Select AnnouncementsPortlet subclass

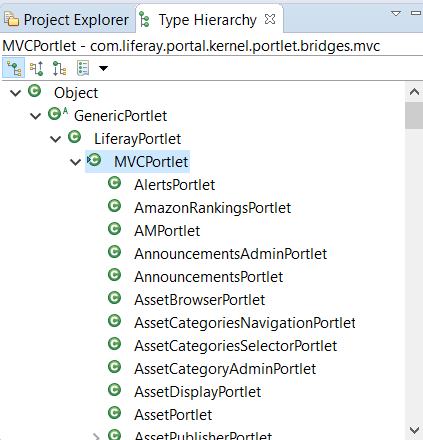[208, 277]
